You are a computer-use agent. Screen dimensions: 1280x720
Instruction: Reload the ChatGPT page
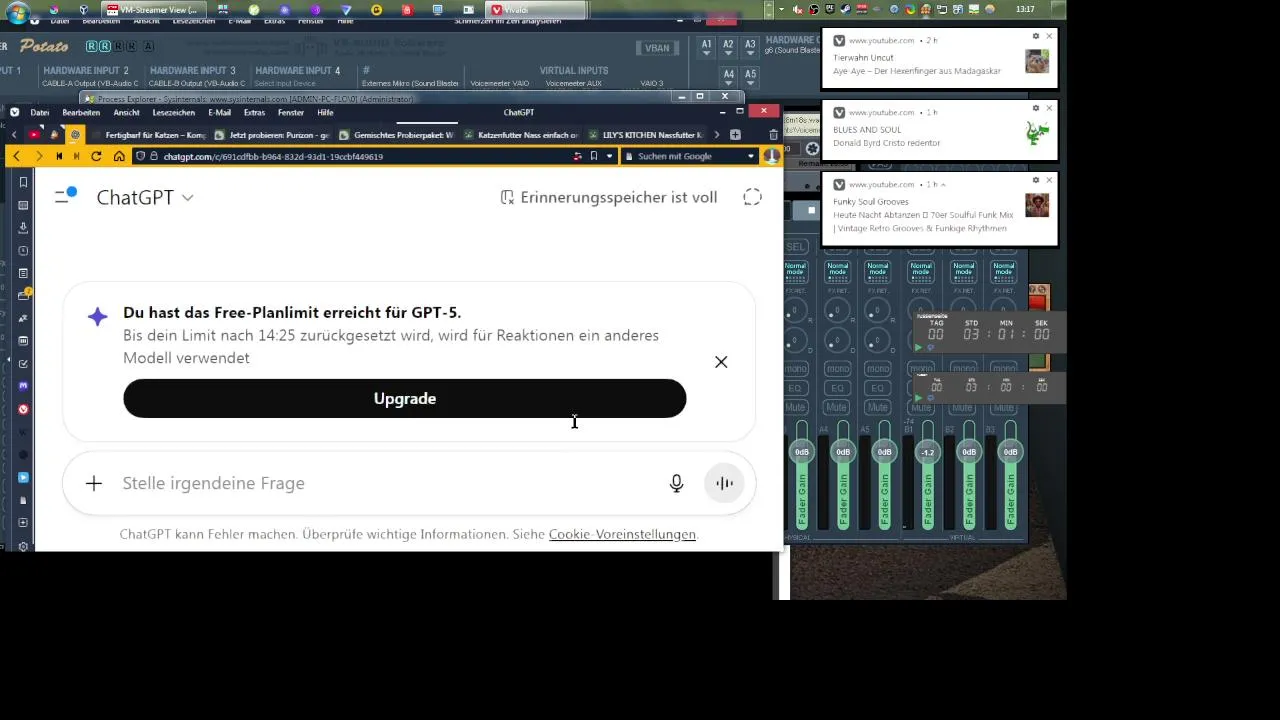[96, 156]
